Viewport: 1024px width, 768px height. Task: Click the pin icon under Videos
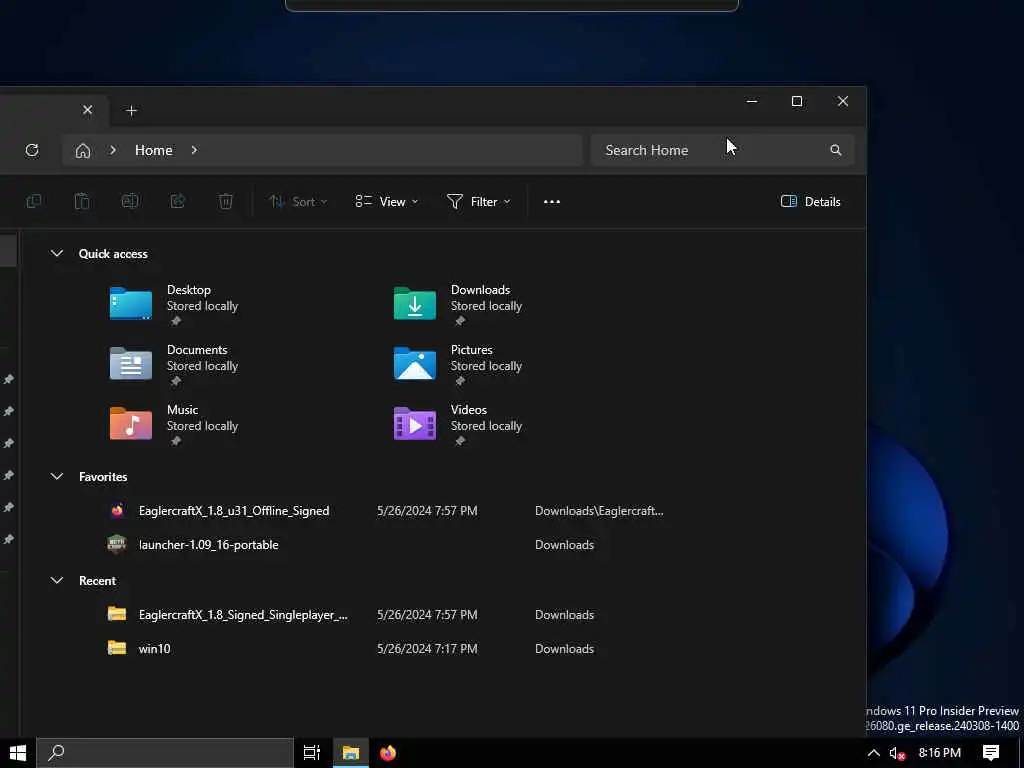(460, 441)
